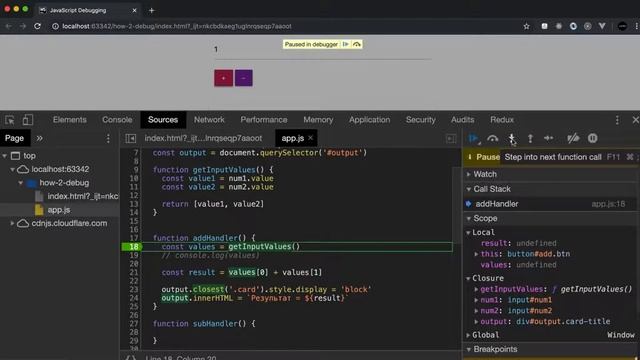Toggle Deactivate breakpoints icon
Image resolution: width=640 pixels, height=360 pixels.
(x=573, y=138)
